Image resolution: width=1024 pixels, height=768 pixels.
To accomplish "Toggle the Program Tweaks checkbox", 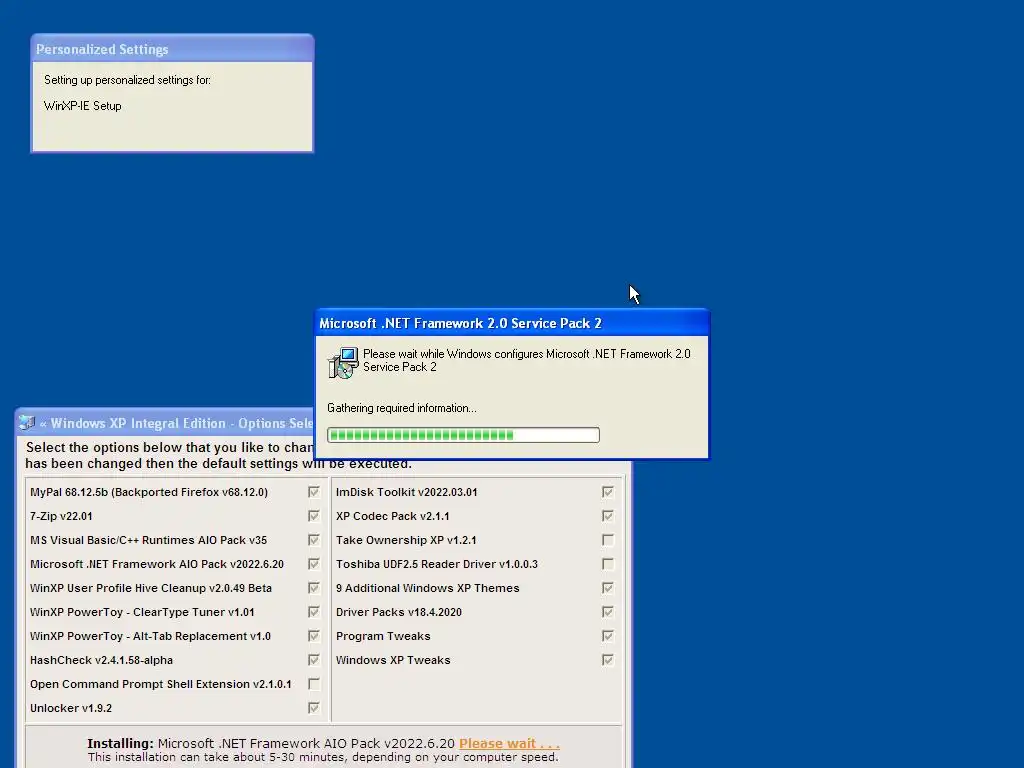I will 608,636.
